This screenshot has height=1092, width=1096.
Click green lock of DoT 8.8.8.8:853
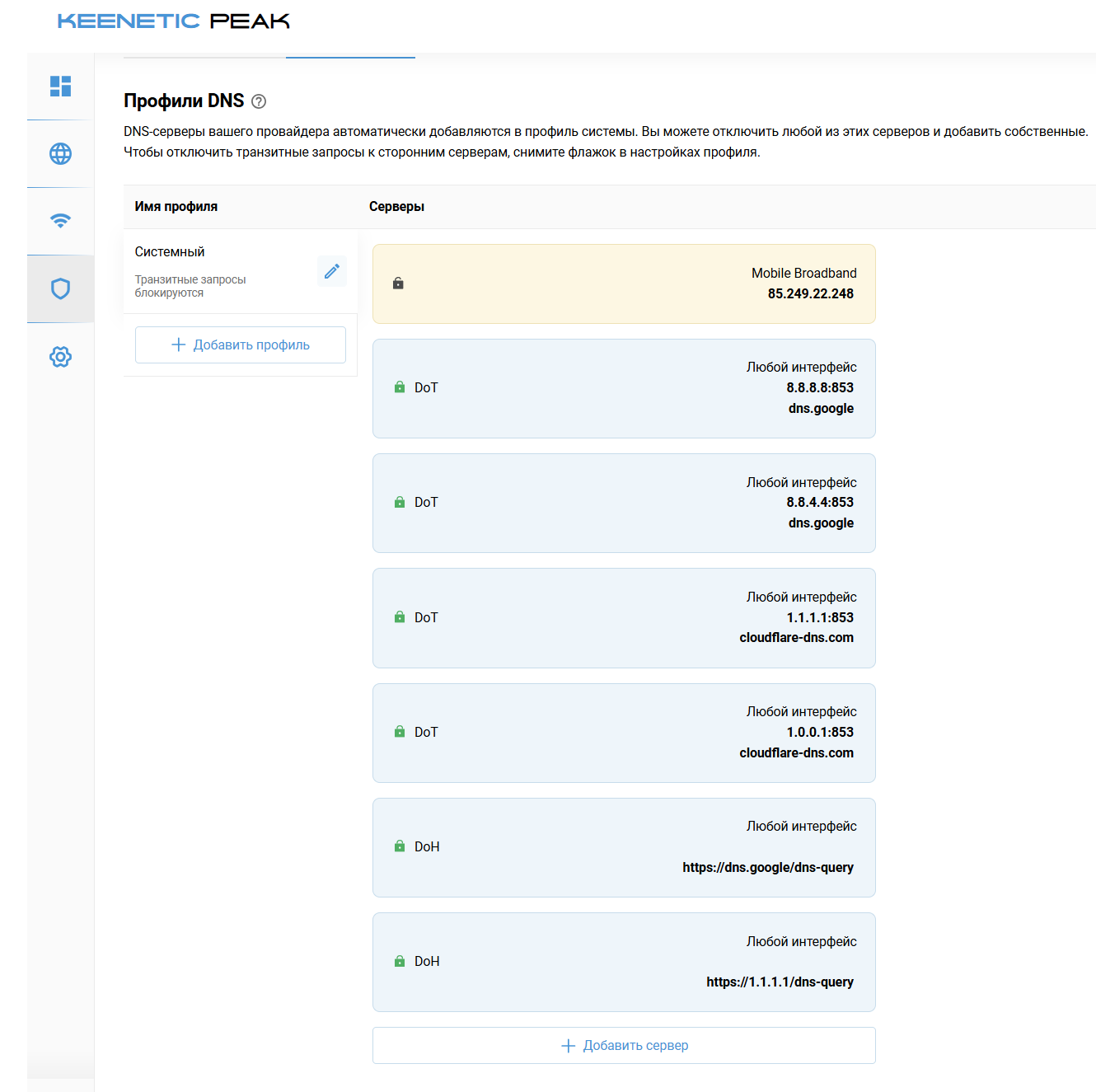(x=400, y=387)
